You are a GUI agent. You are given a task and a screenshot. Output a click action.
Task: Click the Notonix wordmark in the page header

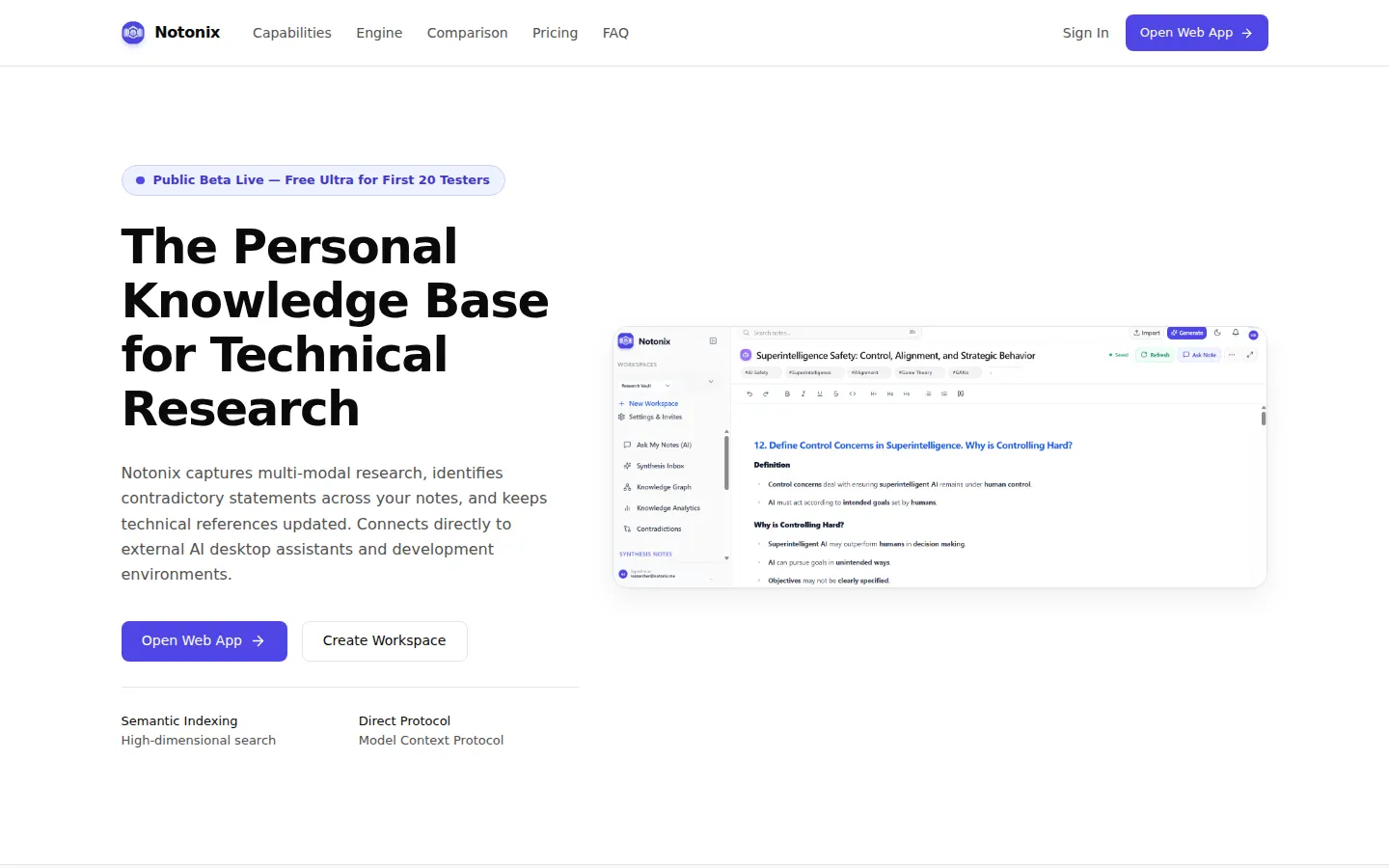pos(187,33)
